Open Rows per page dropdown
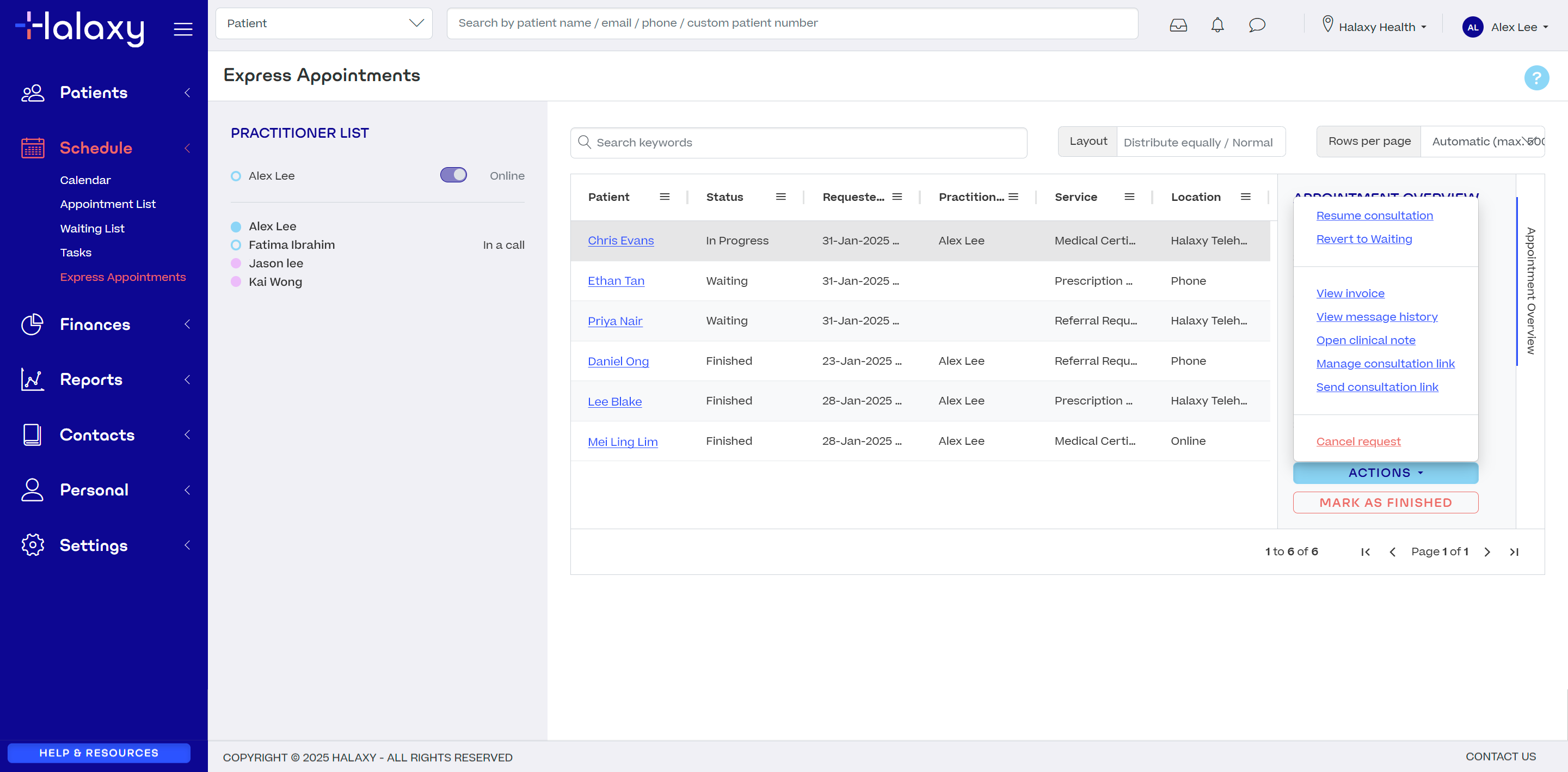The width and height of the screenshot is (1568, 772). pos(1482,141)
